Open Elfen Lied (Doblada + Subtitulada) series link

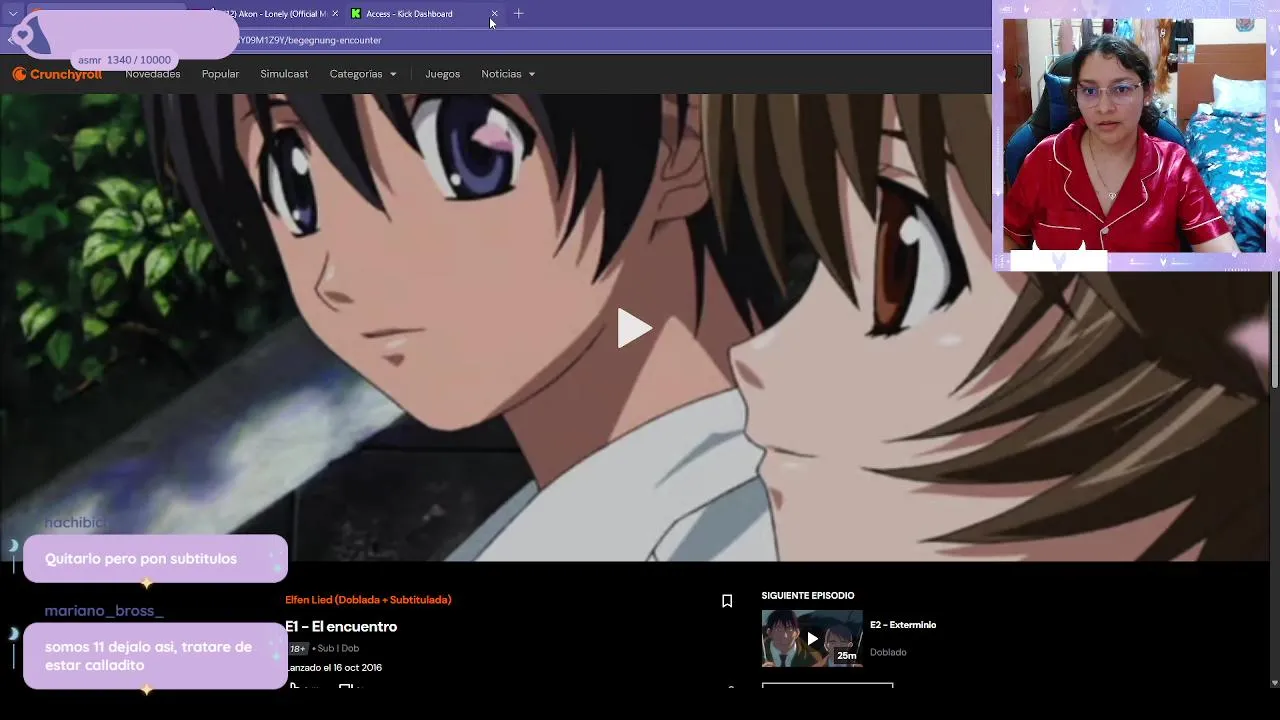click(368, 600)
